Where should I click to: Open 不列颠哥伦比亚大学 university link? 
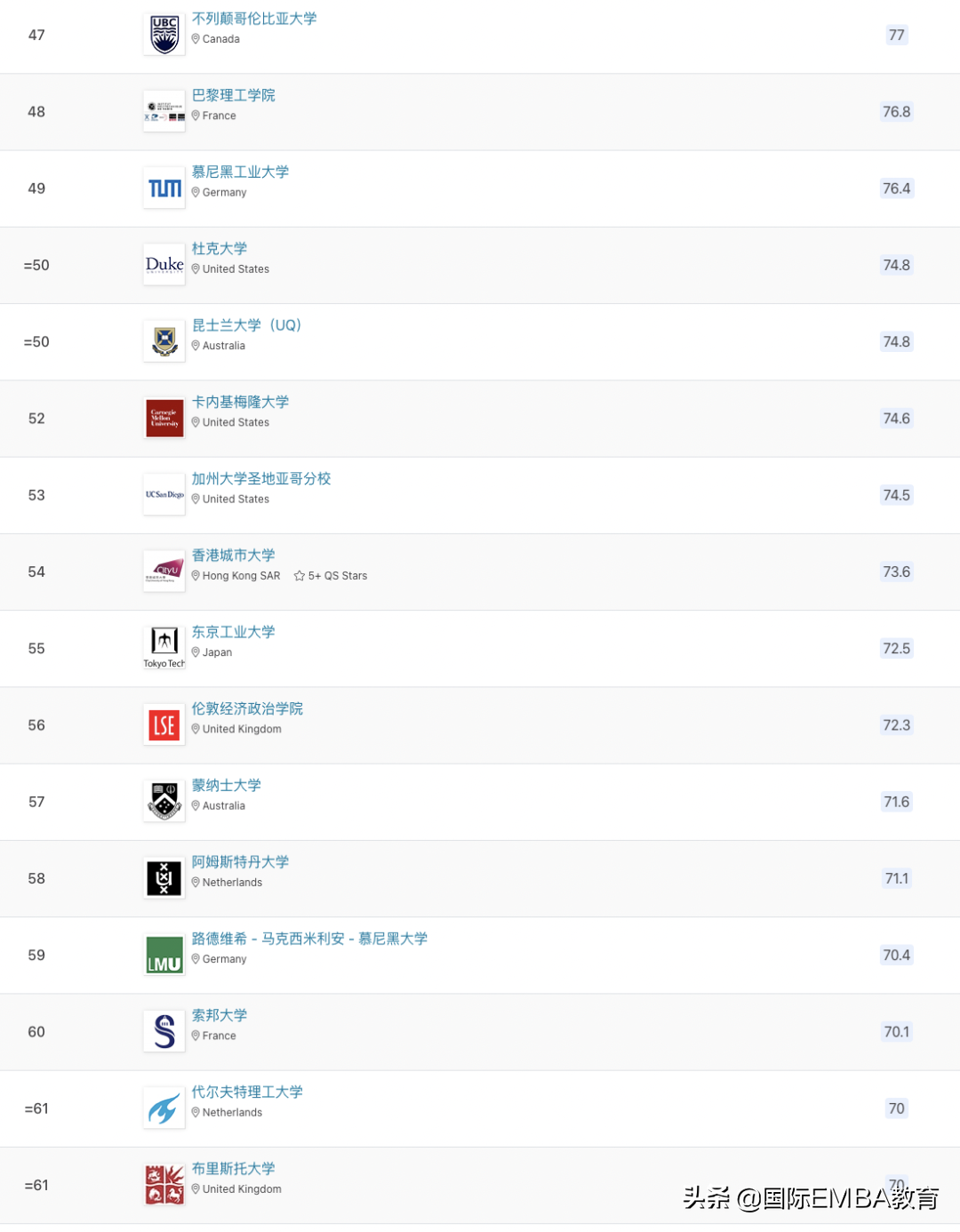pyautogui.click(x=254, y=19)
